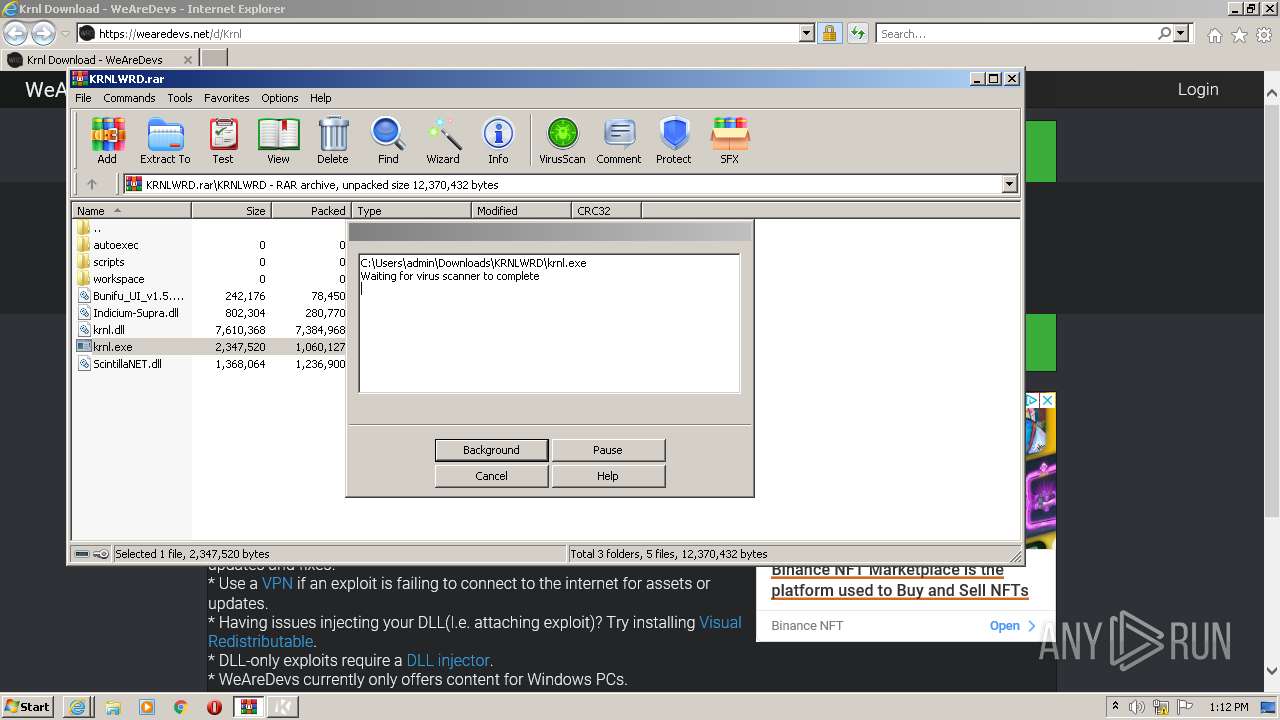Close the Binance ad with X

pos(1047,400)
